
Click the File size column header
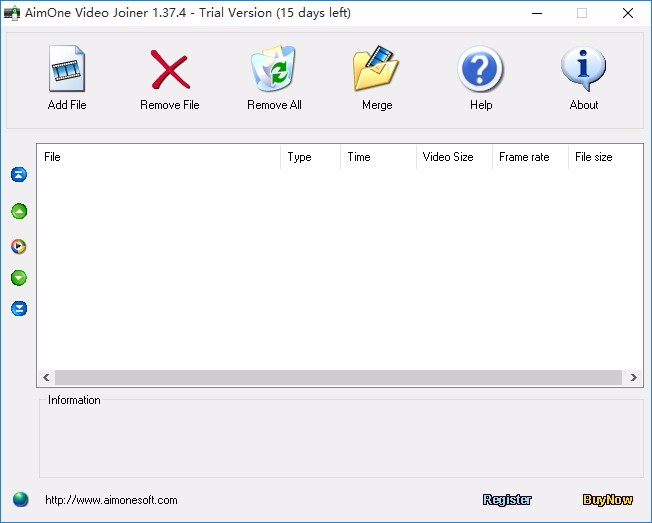pos(606,157)
